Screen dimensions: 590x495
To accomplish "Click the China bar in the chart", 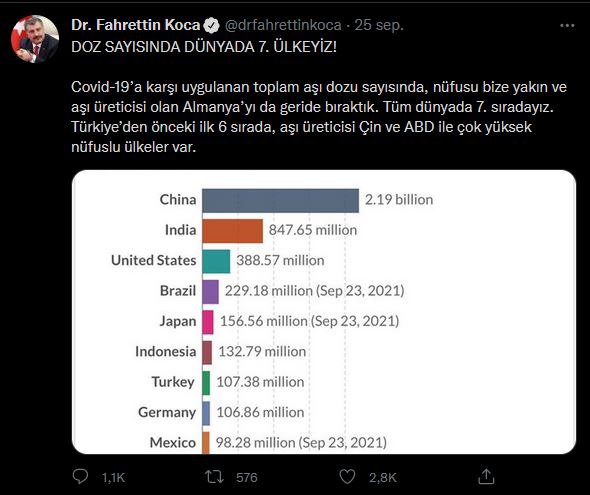I will [x=280, y=201].
